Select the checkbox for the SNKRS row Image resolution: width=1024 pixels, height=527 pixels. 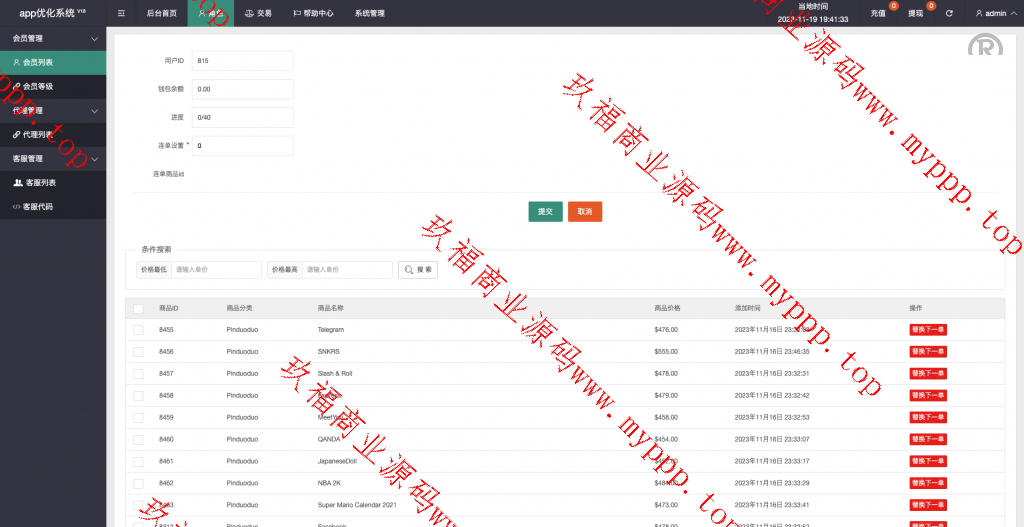tap(138, 351)
